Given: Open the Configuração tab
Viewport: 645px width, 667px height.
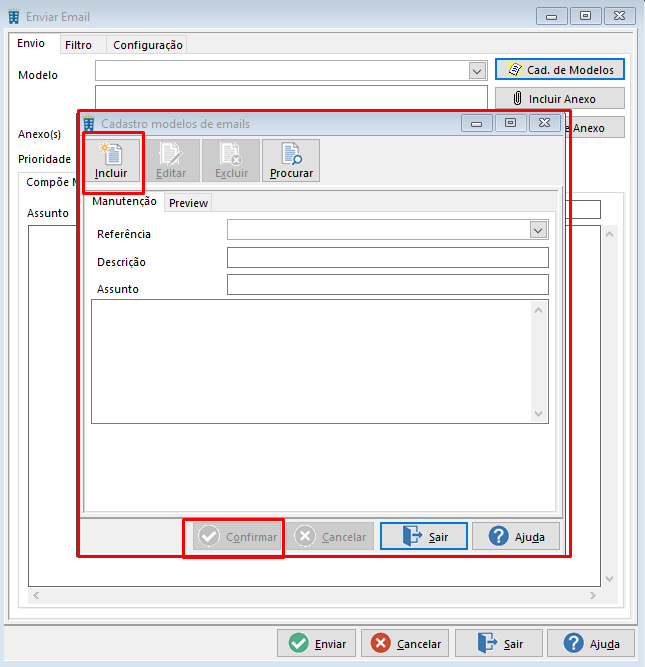Looking at the screenshot, I should [148, 45].
